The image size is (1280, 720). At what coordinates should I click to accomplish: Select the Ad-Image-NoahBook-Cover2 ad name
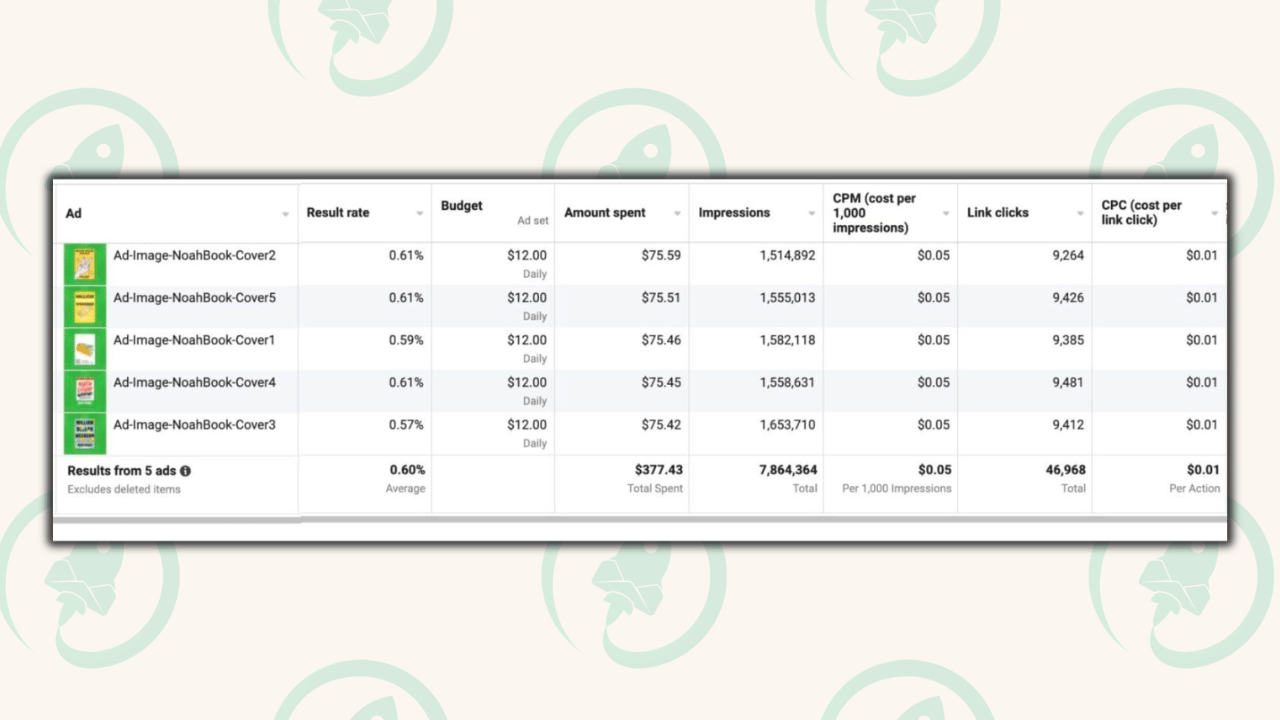(194, 255)
